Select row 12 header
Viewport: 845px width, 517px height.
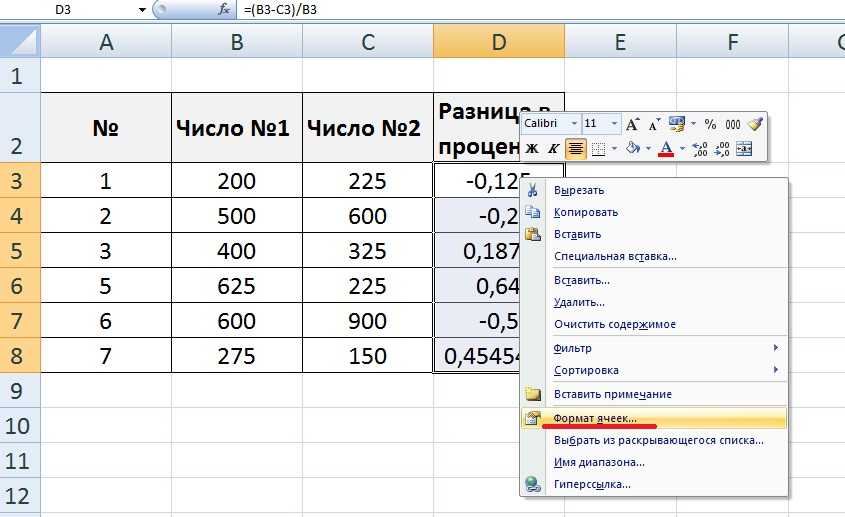pyautogui.click(x=20, y=495)
